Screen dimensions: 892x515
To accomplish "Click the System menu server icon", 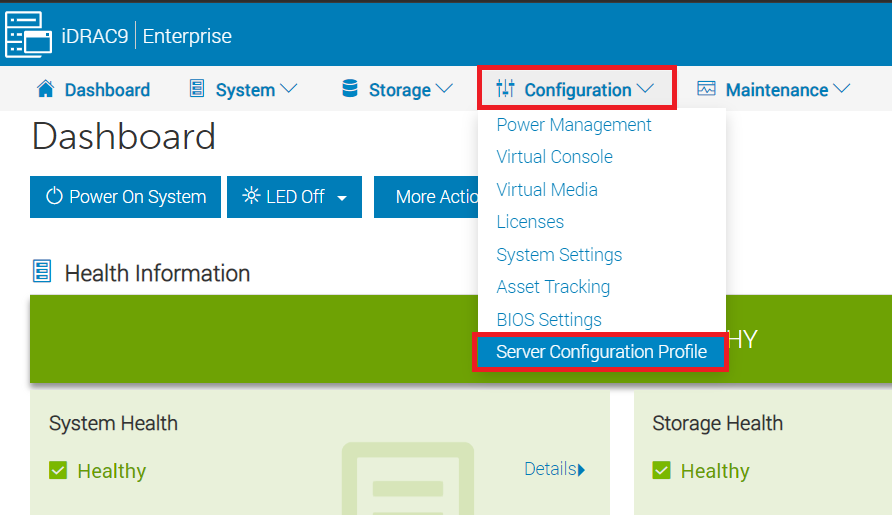I will click(197, 89).
